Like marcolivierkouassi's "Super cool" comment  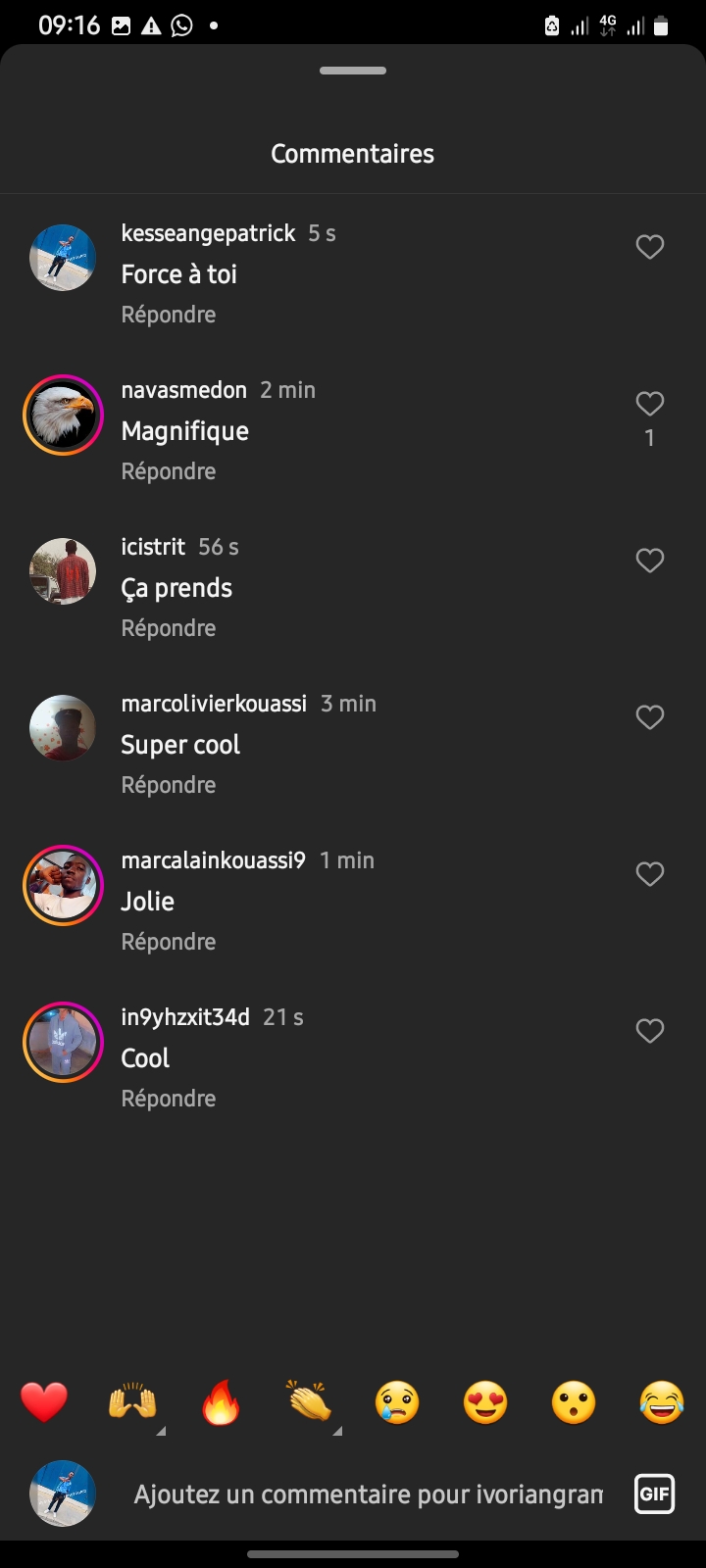[650, 717]
